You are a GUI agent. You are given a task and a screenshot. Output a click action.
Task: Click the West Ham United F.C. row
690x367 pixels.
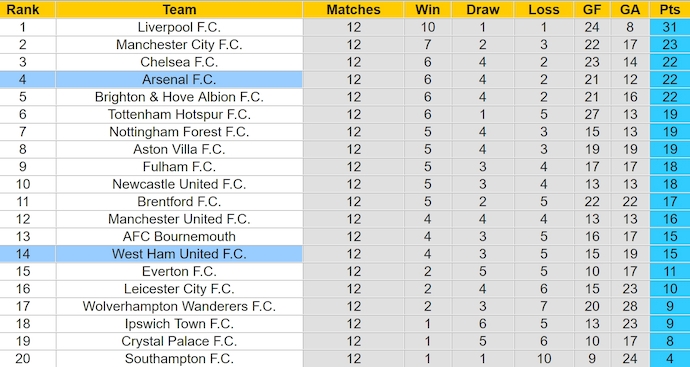point(345,254)
